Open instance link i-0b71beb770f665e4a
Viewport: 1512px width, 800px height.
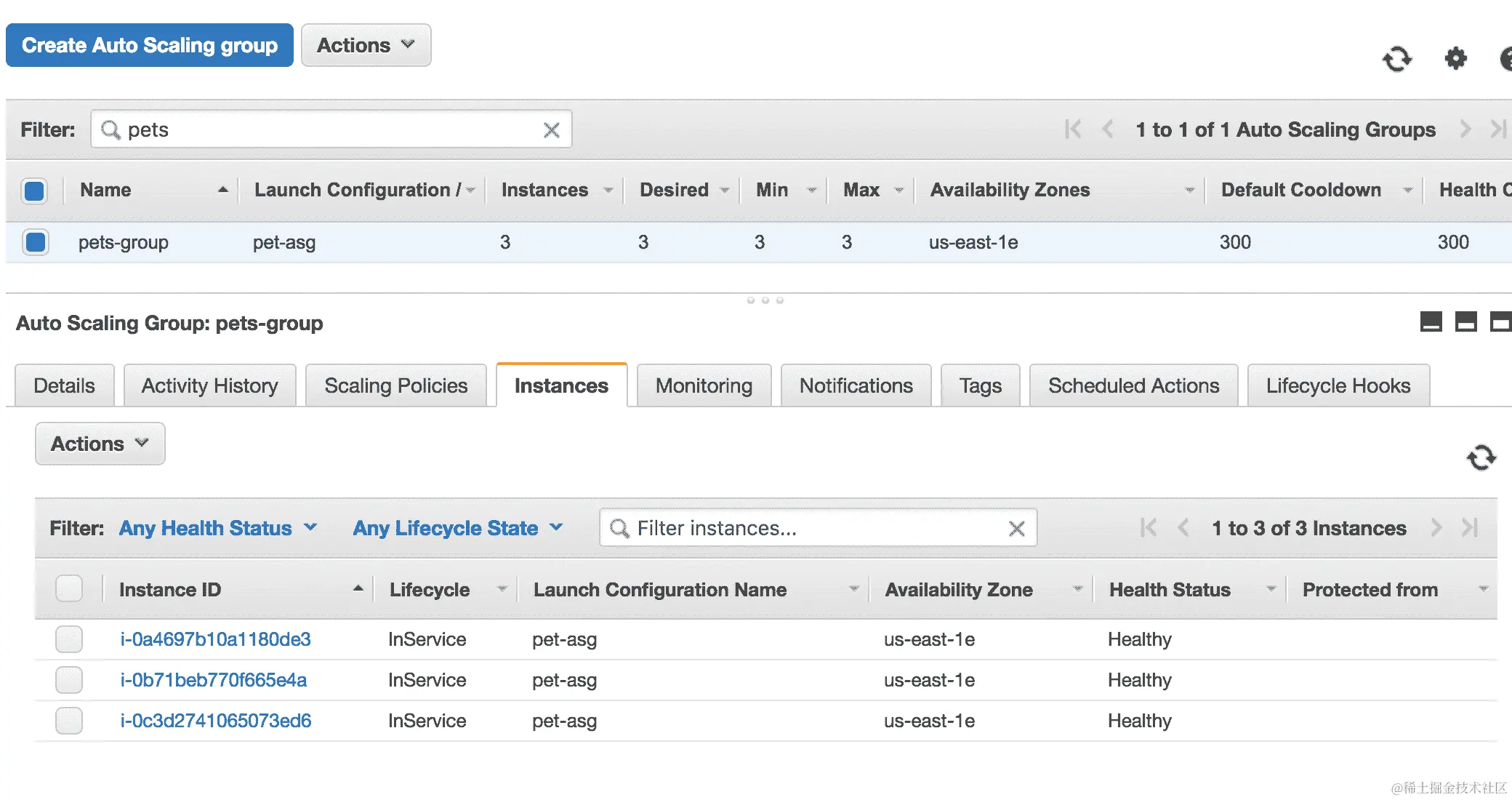tap(213, 680)
